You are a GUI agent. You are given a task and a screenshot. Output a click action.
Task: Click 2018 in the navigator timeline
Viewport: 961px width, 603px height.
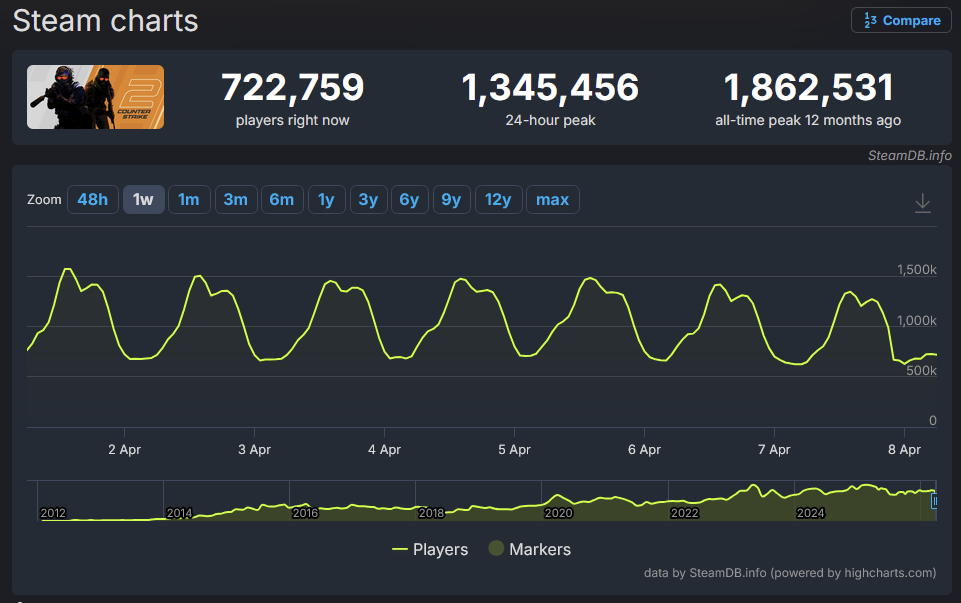coord(431,513)
